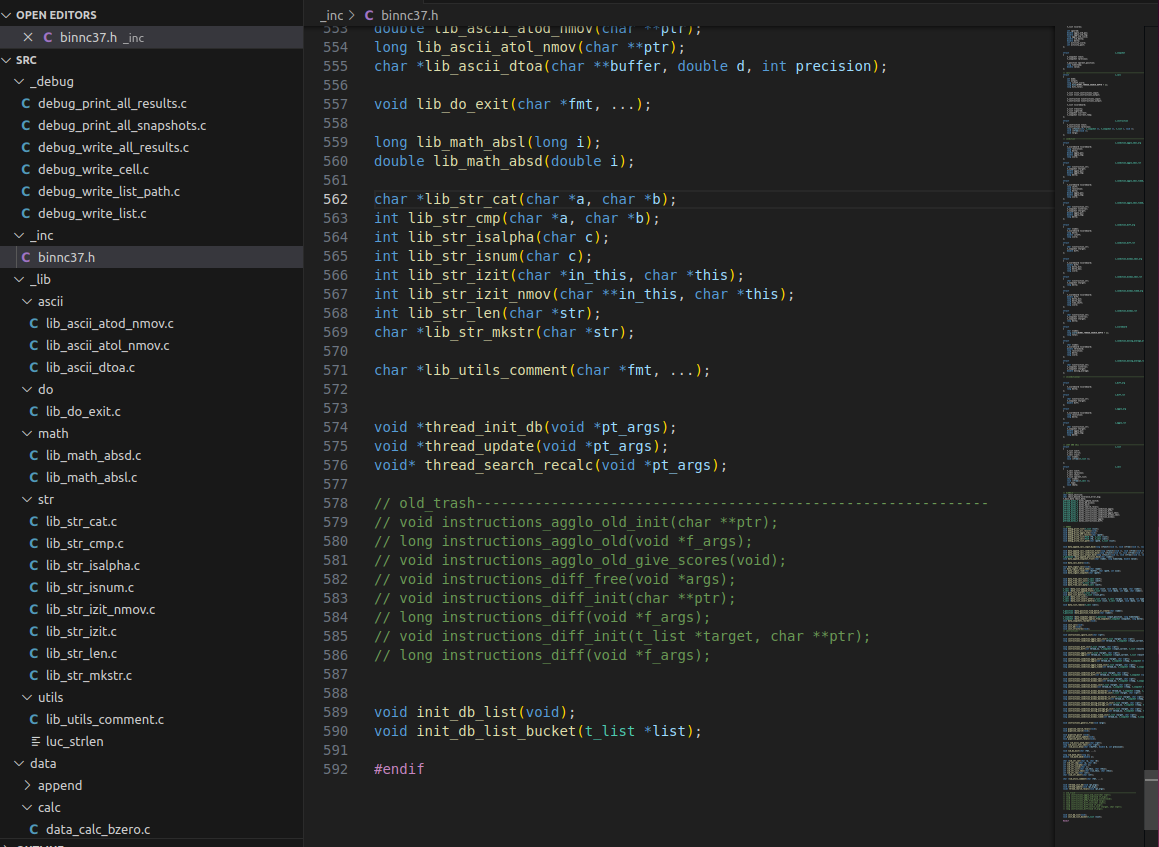Collapse the ascii folder
Viewport: 1159px width, 847px height.
(27, 302)
